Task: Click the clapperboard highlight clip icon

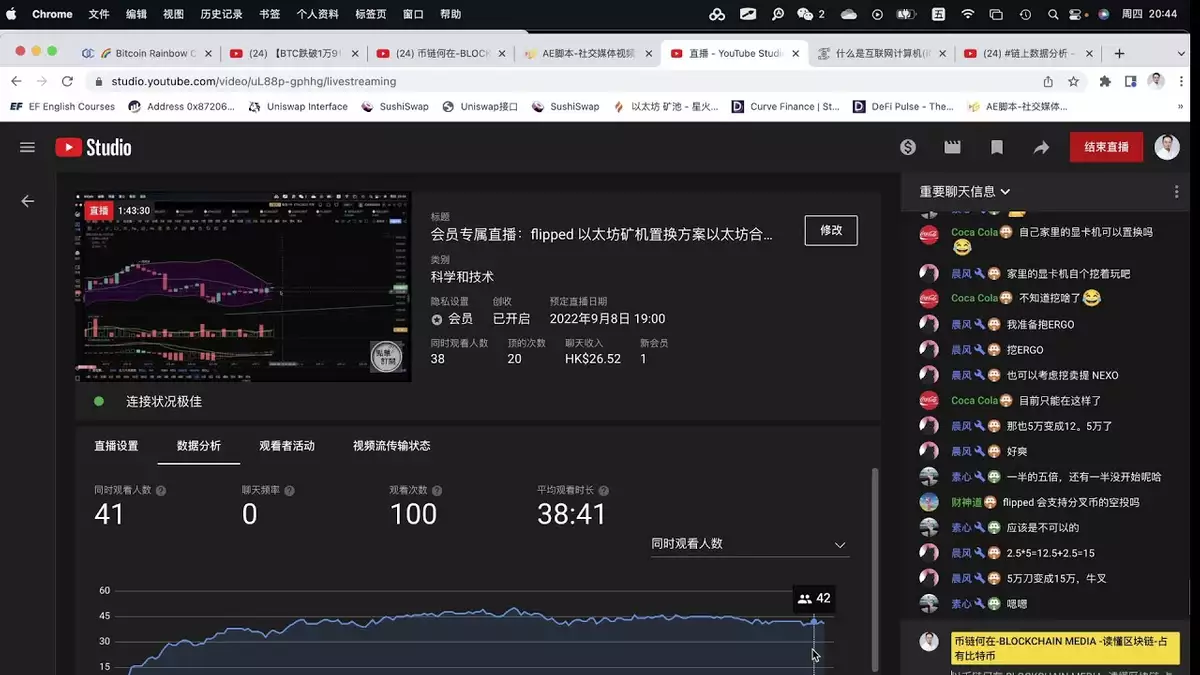Action: tap(952, 147)
